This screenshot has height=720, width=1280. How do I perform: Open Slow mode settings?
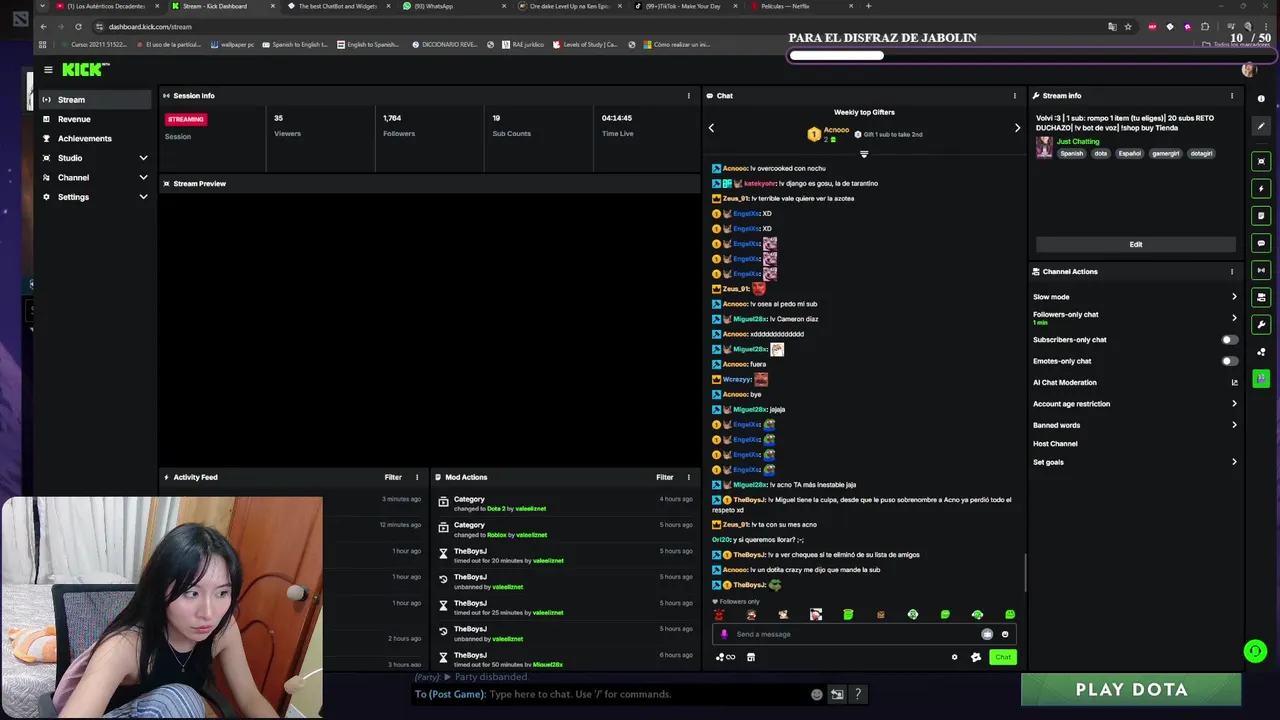pos(1136,297)
